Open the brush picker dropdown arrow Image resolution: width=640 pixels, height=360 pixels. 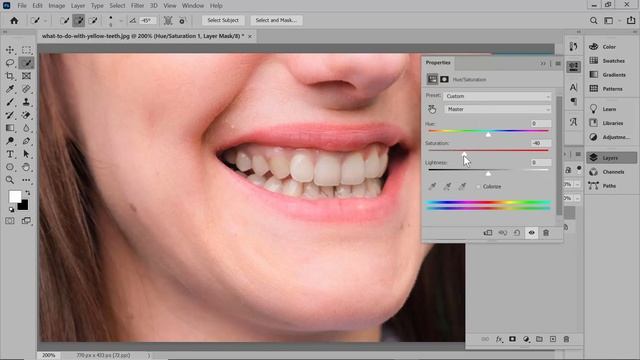point(121,20)
